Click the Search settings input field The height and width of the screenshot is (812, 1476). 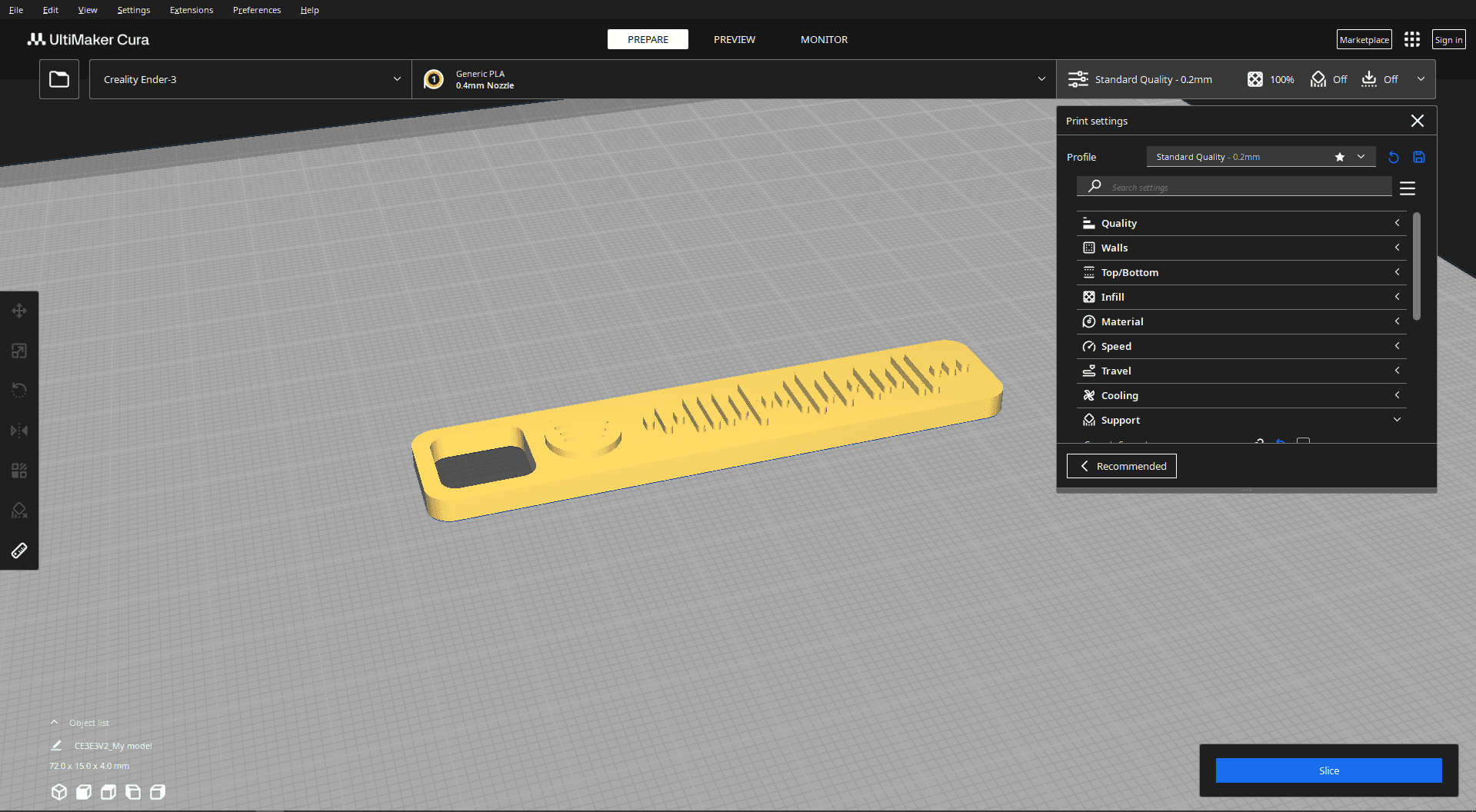1246,188
